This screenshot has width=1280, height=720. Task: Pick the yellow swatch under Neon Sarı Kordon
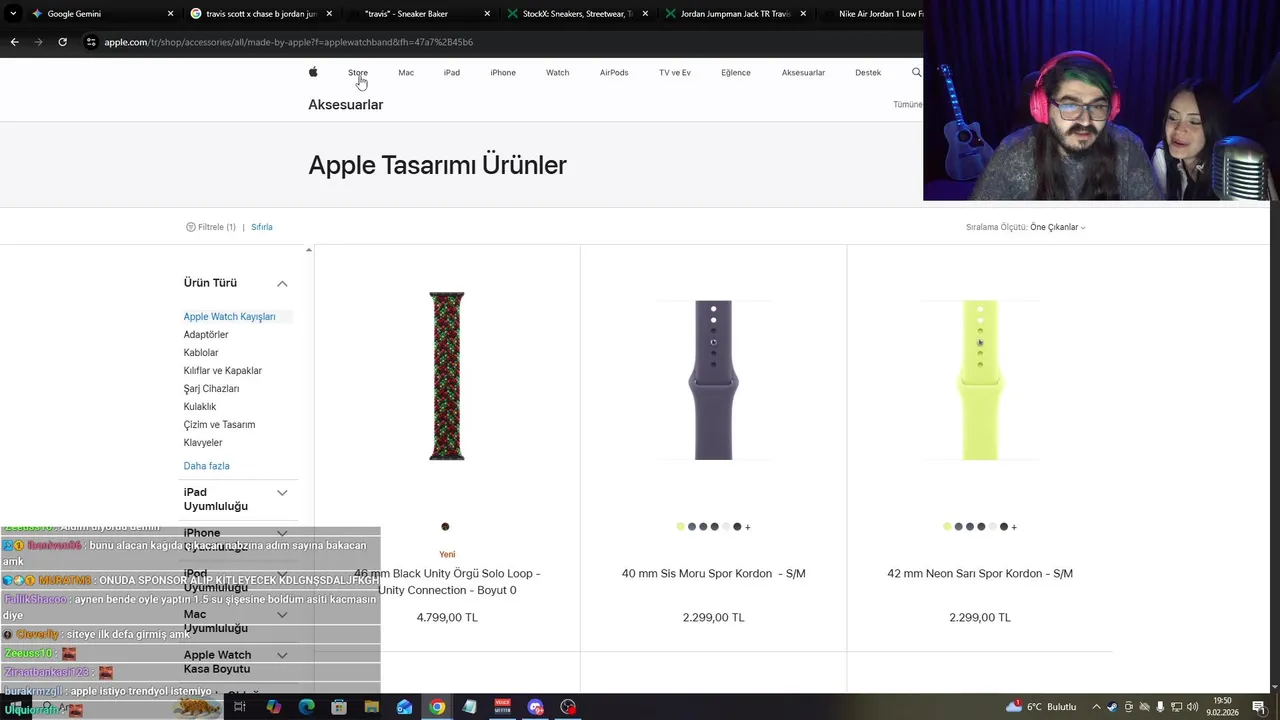pos(947,527)
